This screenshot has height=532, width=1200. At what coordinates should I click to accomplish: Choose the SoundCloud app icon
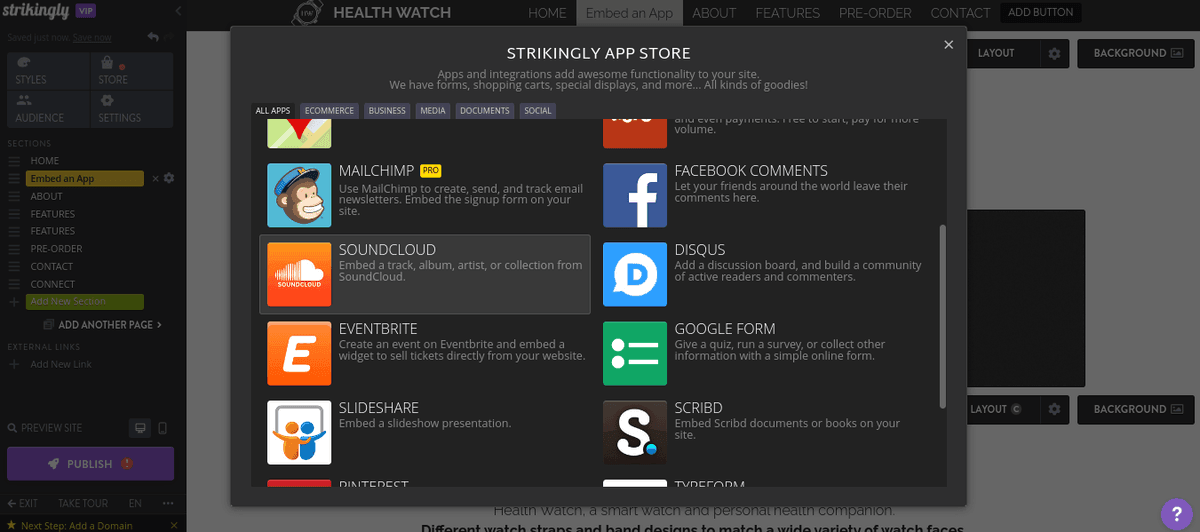pyautogui.click(x=299, y=275)
